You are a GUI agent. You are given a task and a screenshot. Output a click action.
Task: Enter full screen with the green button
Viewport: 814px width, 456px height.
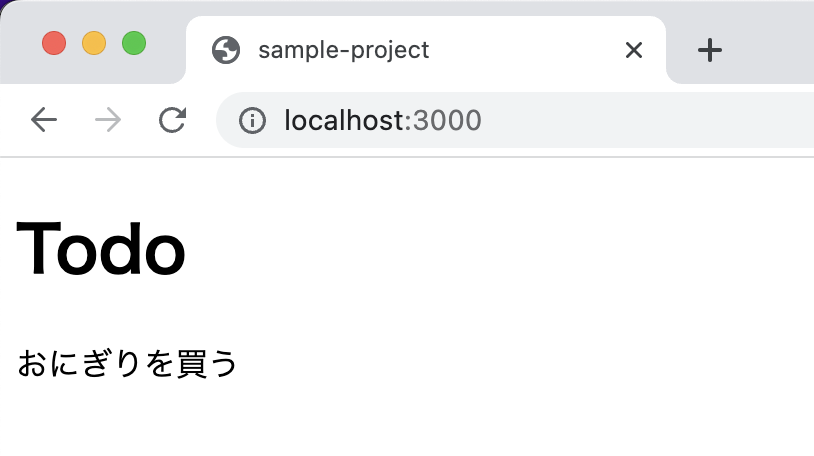[x=134, y=43]
